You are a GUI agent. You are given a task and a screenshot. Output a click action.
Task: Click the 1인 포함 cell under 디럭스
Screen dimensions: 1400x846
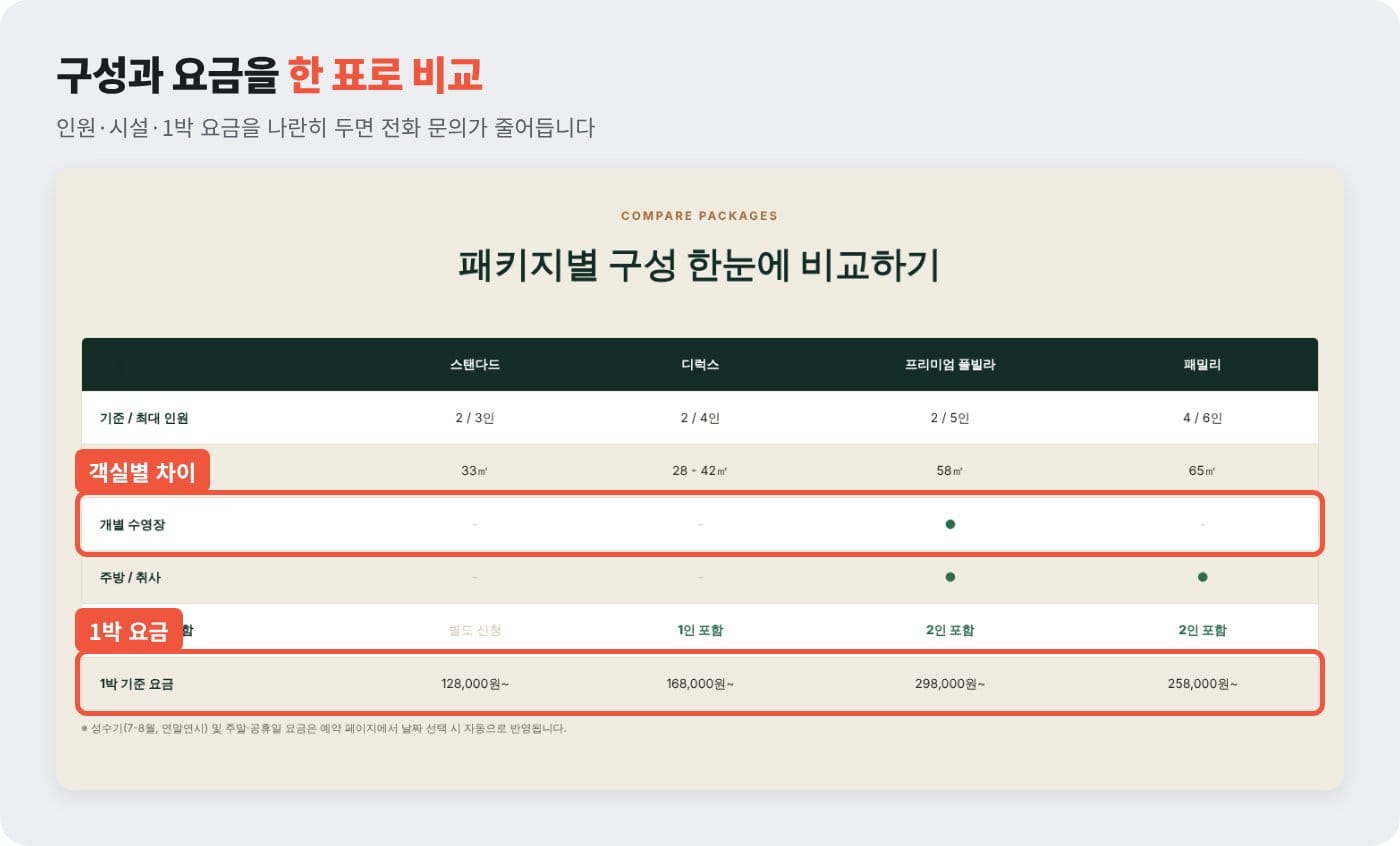coord(700,631)
